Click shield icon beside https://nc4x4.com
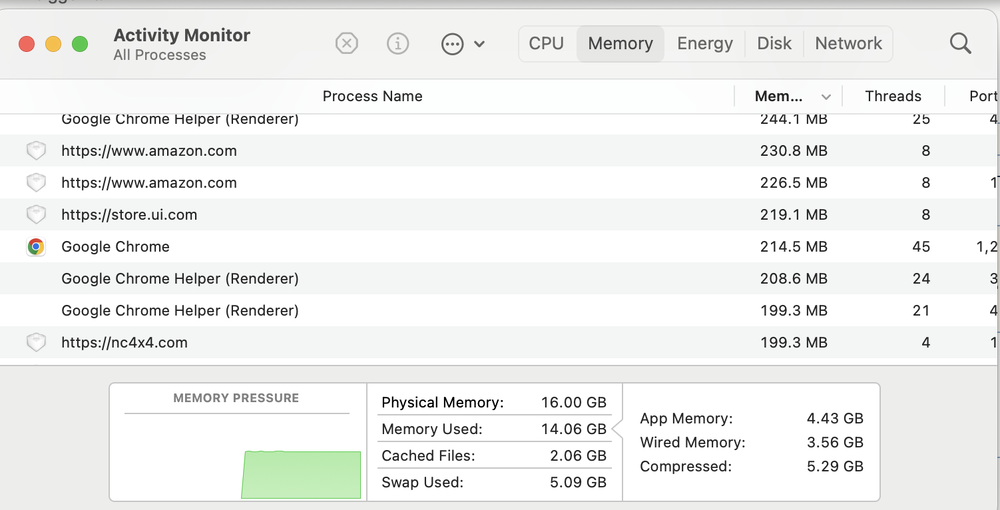 tap(36, 342)
